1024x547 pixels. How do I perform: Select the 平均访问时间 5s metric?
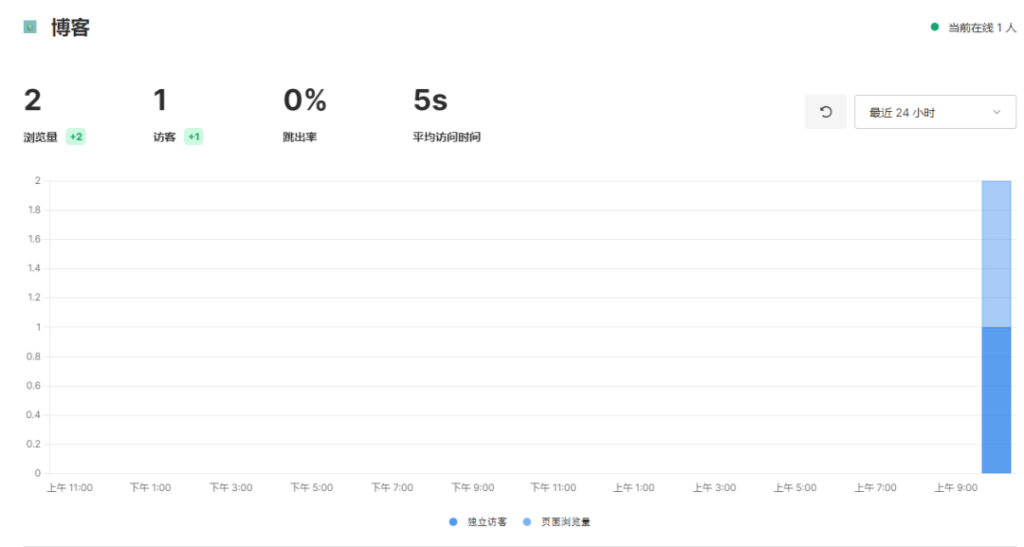(447, 115)
